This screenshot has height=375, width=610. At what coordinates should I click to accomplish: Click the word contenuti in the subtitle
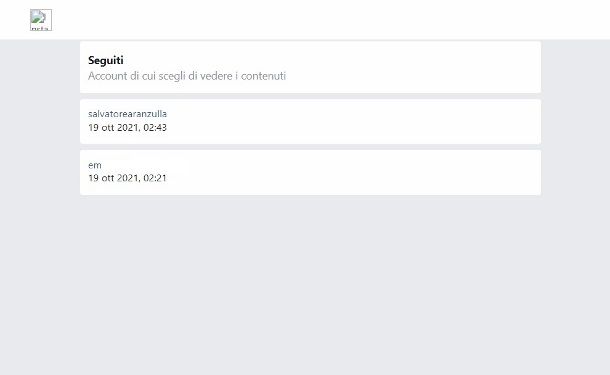pos(263,76)
